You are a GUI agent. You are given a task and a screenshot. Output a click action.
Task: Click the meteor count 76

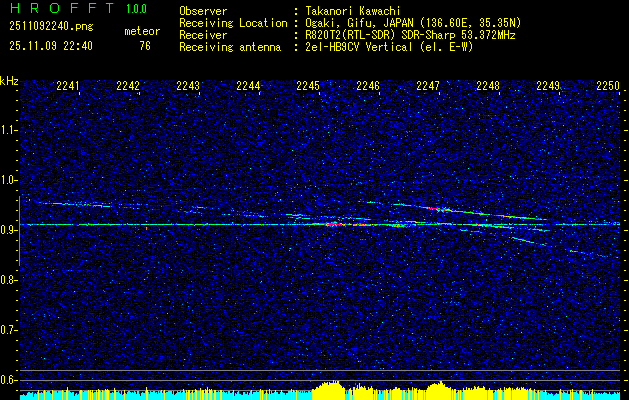(145, 46)
